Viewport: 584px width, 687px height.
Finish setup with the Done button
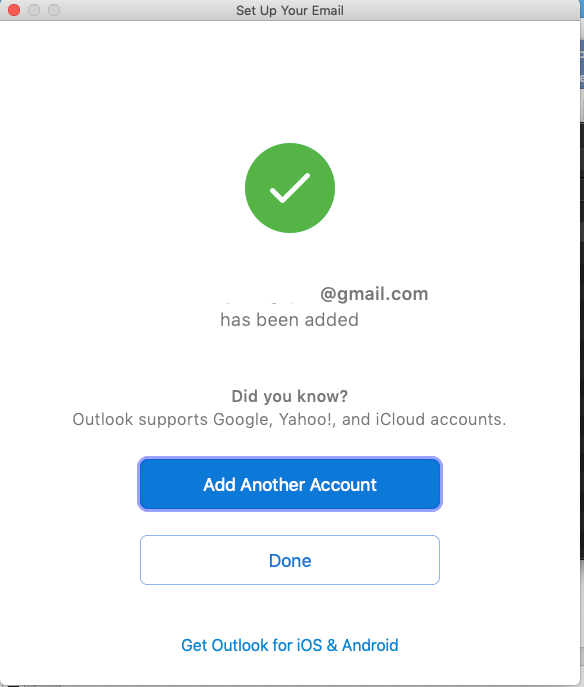coord(290,560)
